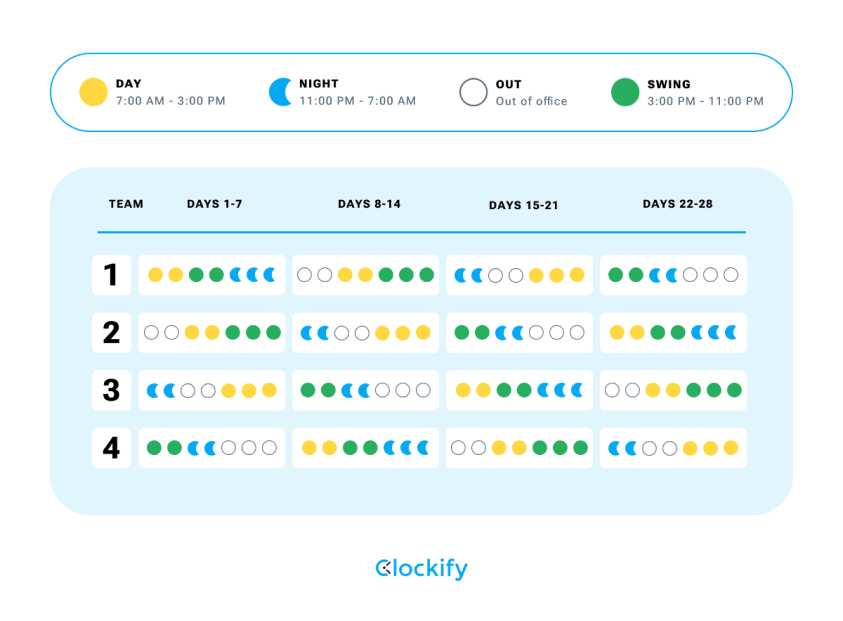Click the blue Night crescent legend icon

click(x=280, y=92)
